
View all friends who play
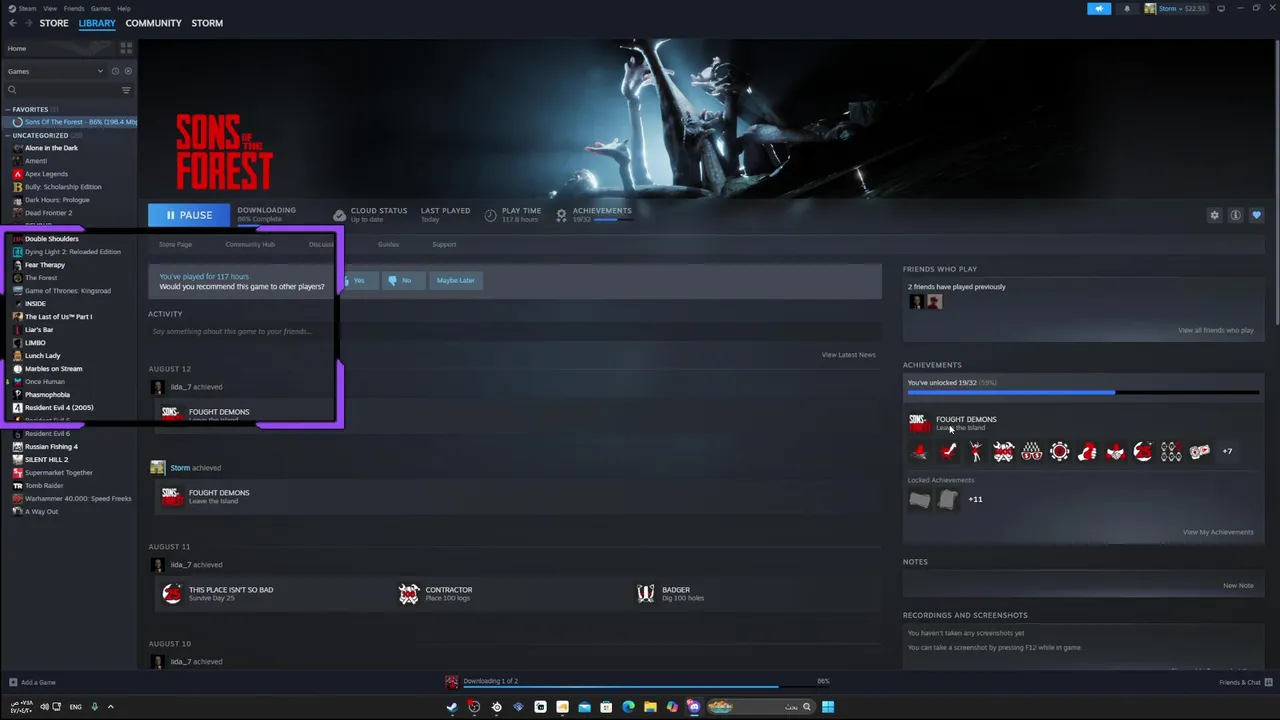pyautogui.click(x=1215, y=330)
